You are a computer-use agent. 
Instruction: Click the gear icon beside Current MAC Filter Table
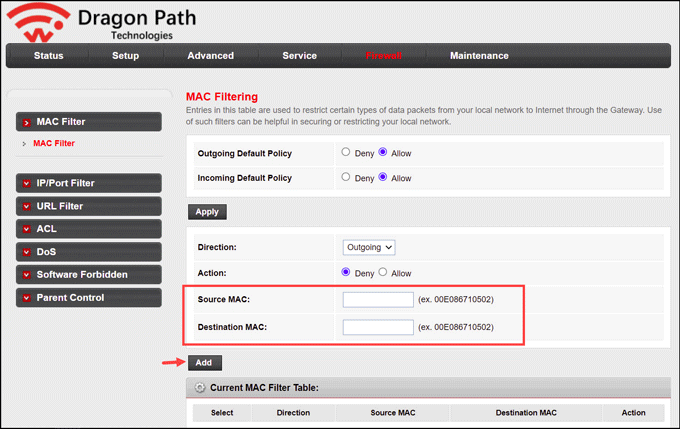(x=199, y=387)
